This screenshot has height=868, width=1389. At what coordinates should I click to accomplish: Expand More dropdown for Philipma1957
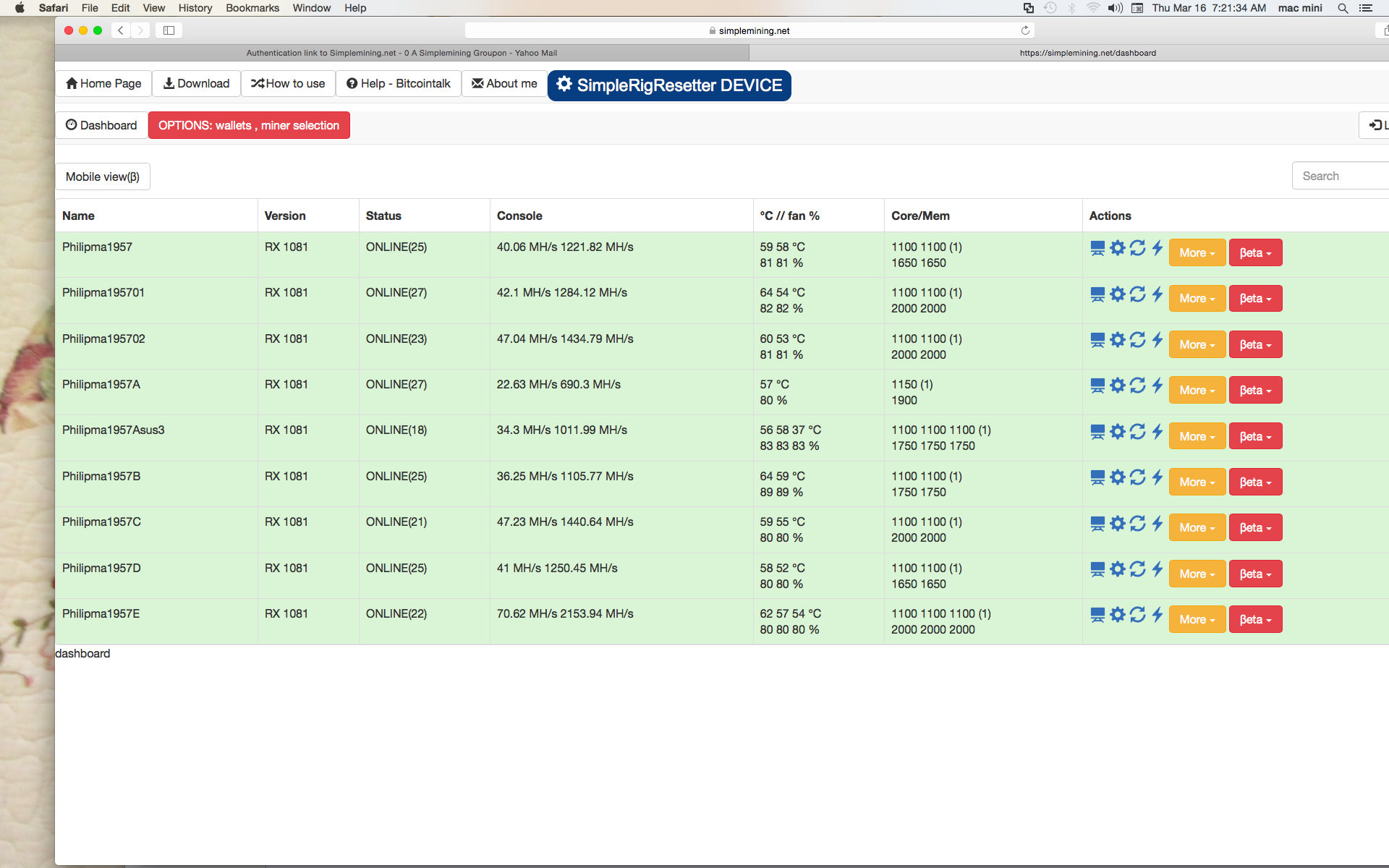pyautogui.click(x=1197, y=252)
